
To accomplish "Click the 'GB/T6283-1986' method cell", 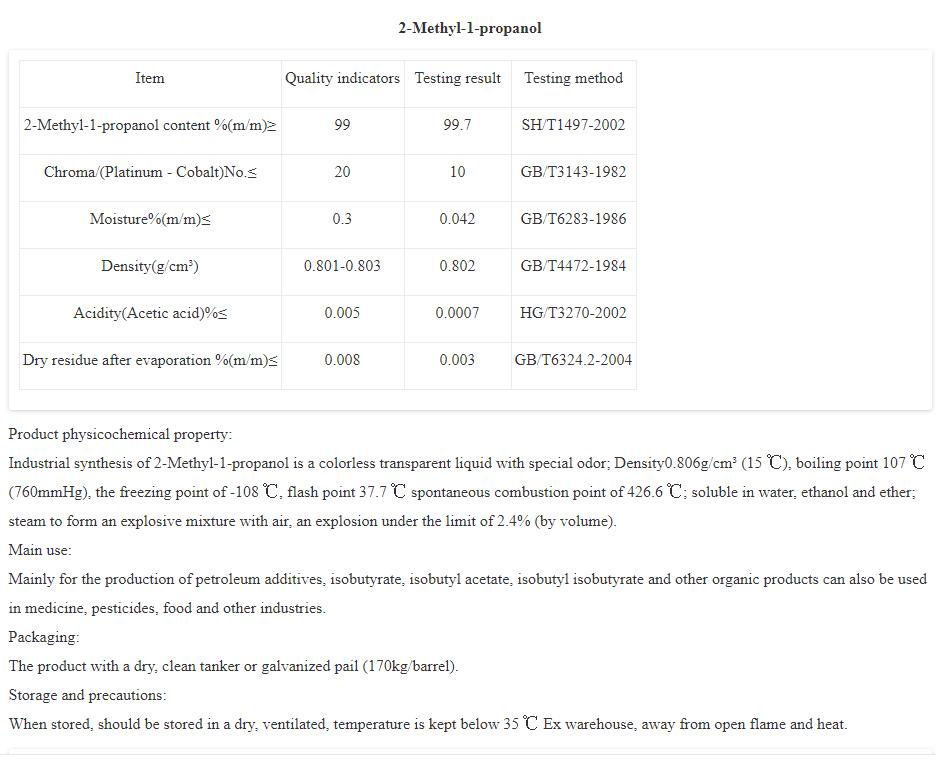I will point(573,219).
